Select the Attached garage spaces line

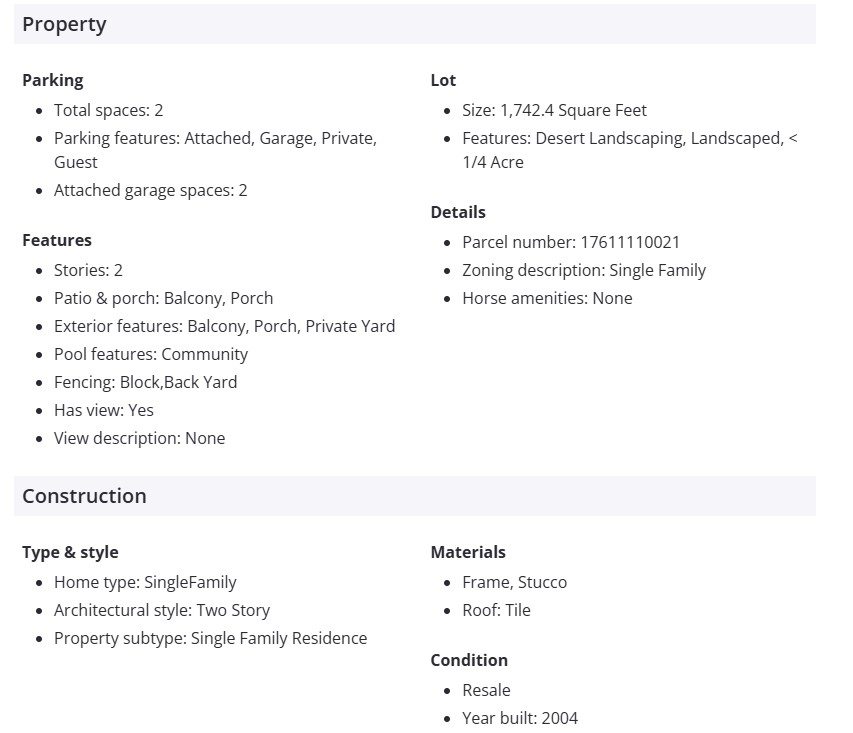tap(150, 190)
